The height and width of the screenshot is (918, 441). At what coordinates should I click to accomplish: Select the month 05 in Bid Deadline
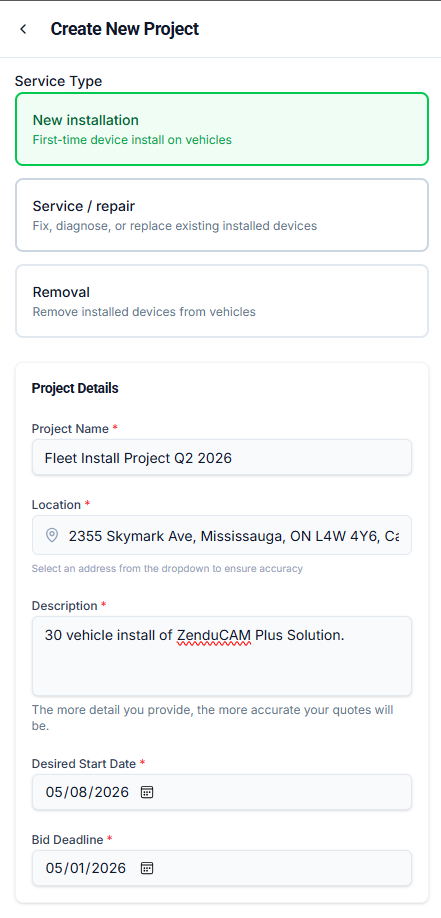pos(54,868)
